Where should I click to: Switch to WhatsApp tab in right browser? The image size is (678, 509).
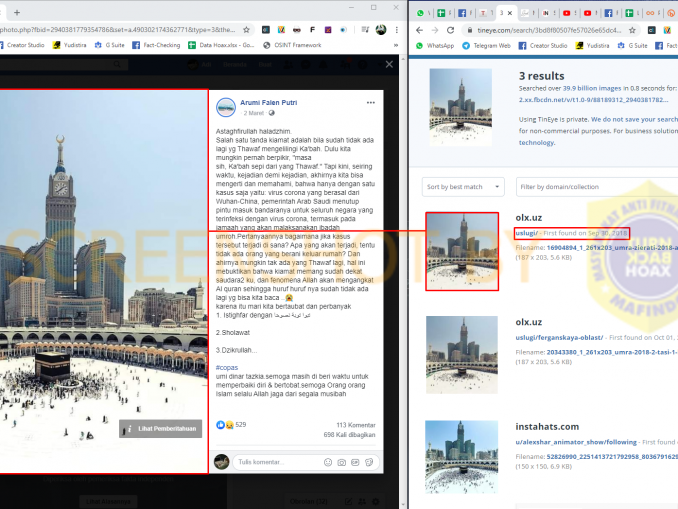[420, 13]
